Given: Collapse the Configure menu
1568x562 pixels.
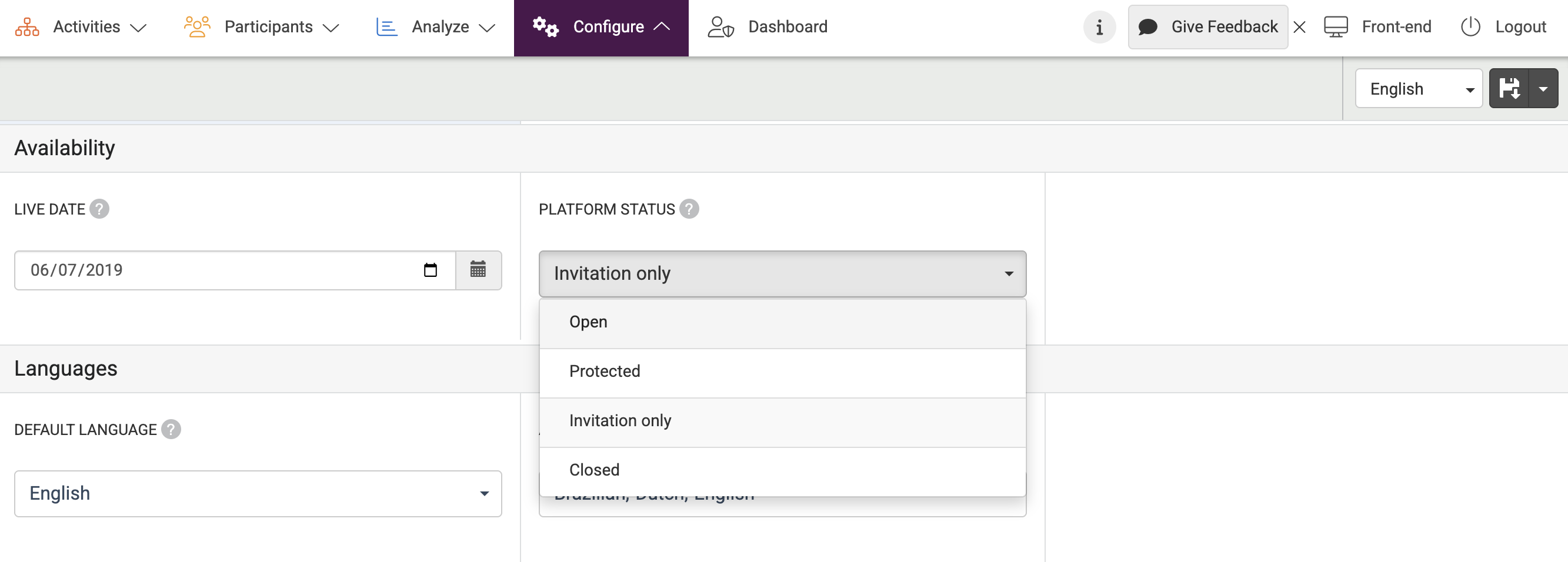Looking at the screenshot, I should tap(600, 28).
